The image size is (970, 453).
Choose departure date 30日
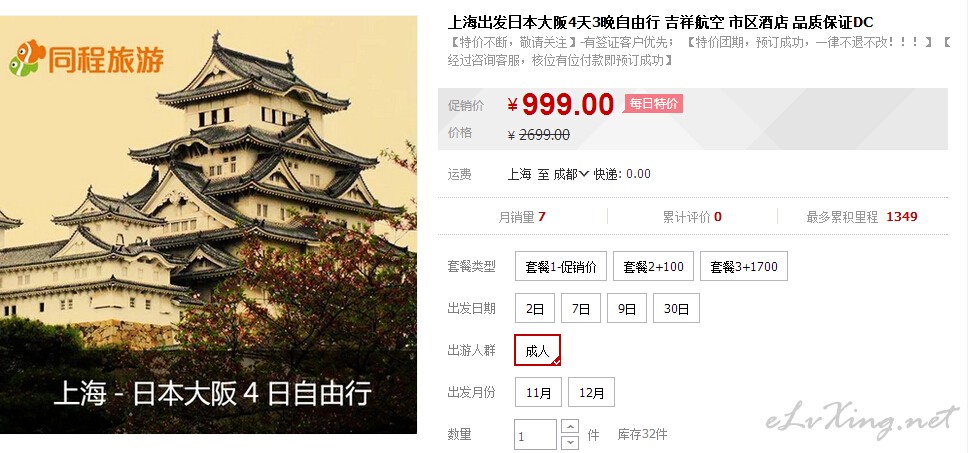click(x=676, y=308)
